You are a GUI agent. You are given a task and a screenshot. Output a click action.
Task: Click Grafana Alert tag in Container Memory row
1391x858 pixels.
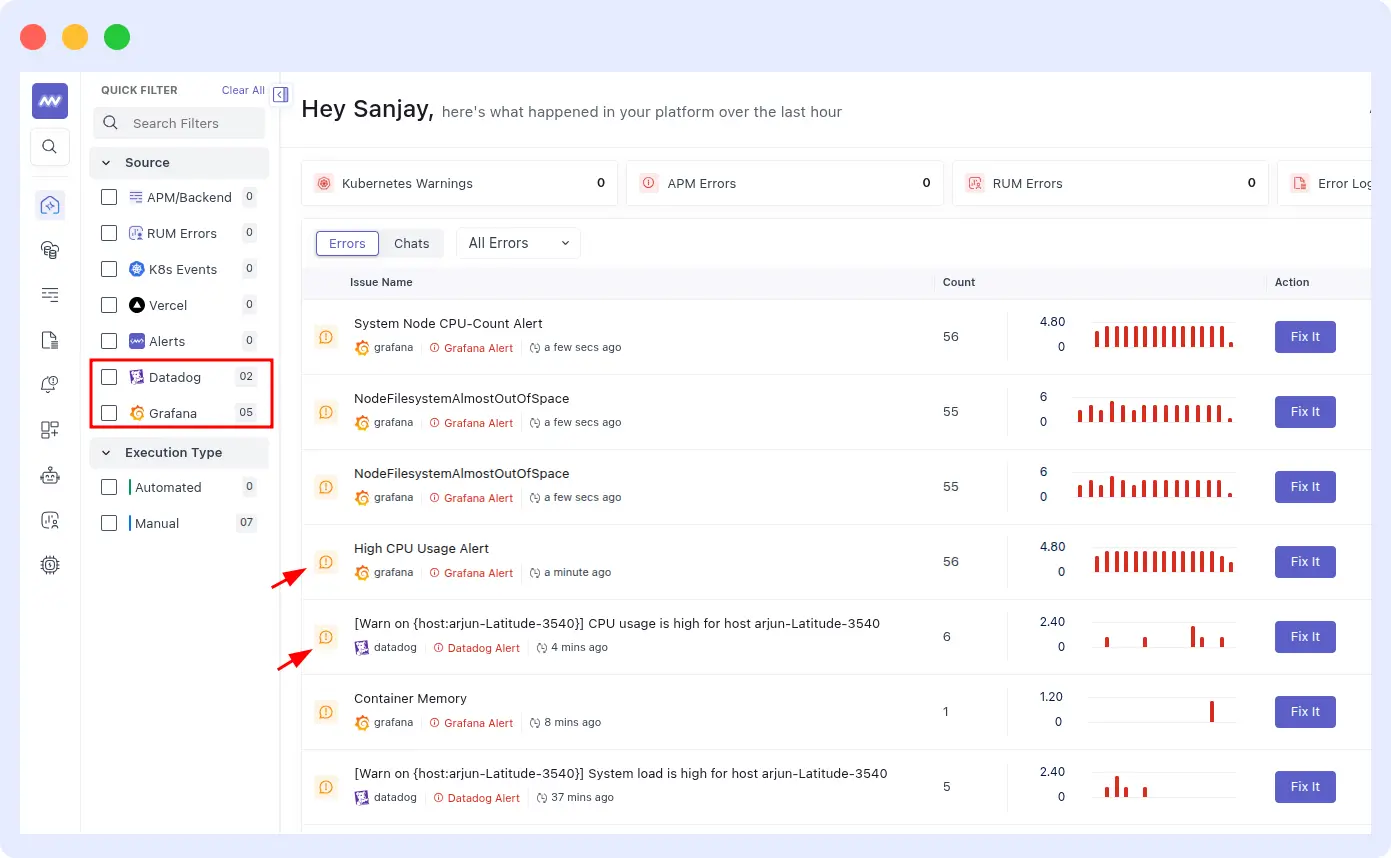[471, 723]
